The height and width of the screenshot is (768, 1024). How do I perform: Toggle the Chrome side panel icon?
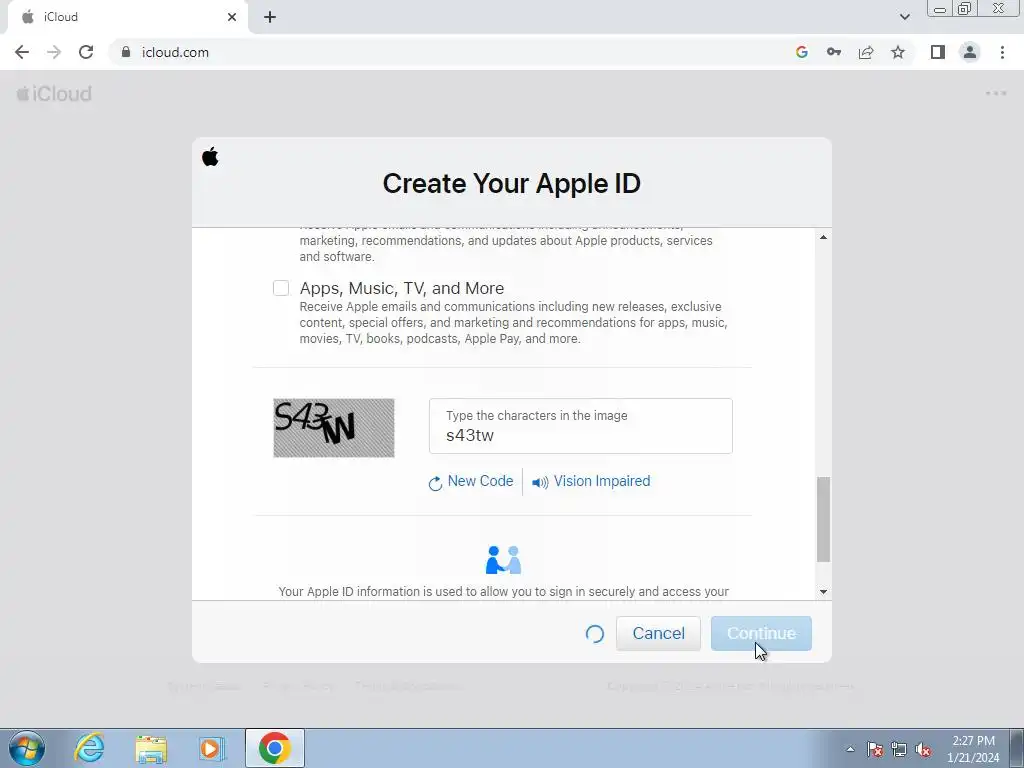pyautogui.click(x=938, y=52)
